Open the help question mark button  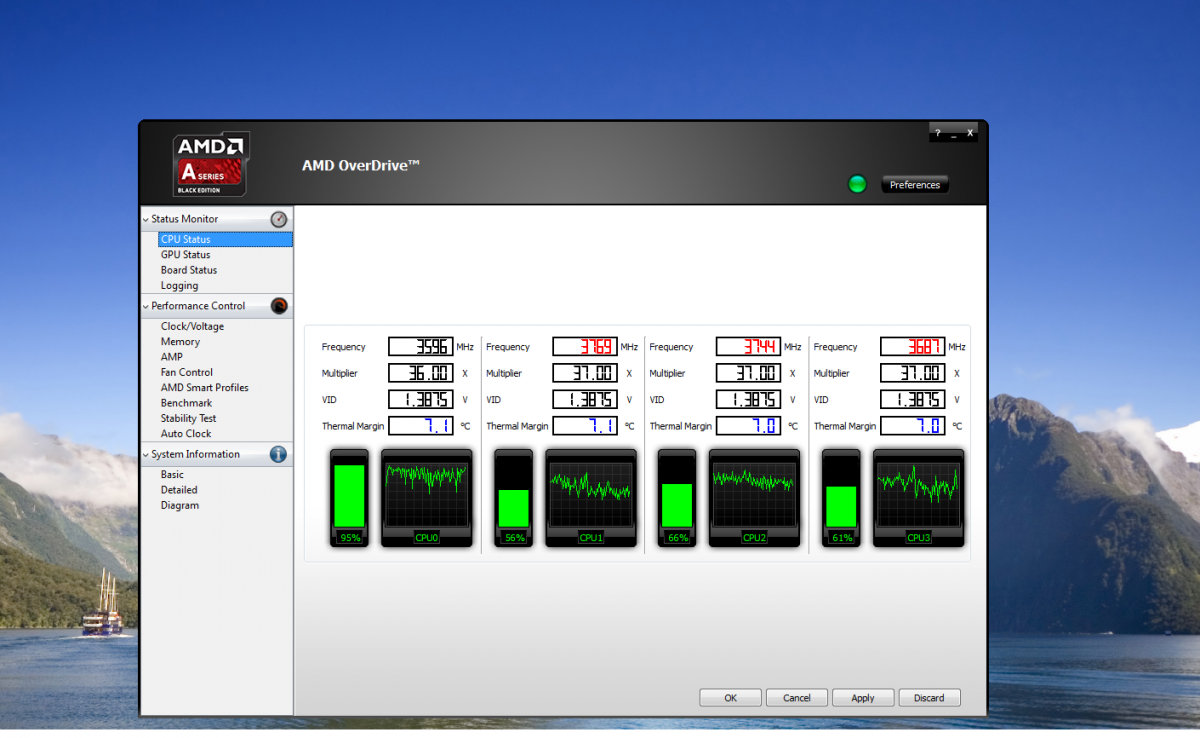pyautogui.click(x=938, y=133)
